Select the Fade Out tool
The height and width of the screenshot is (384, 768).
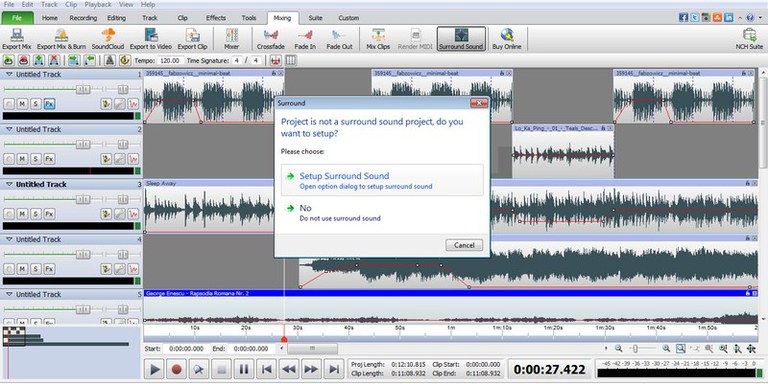(x=339, y=39)
